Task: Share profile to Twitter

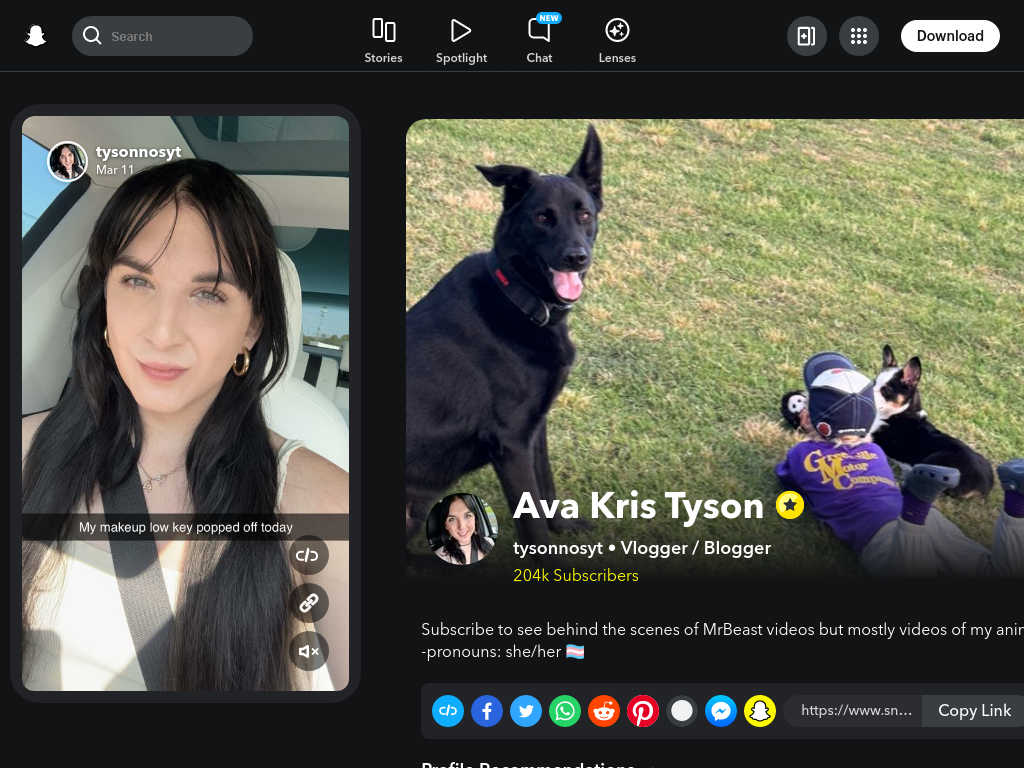Action: (x=526, y=711)
